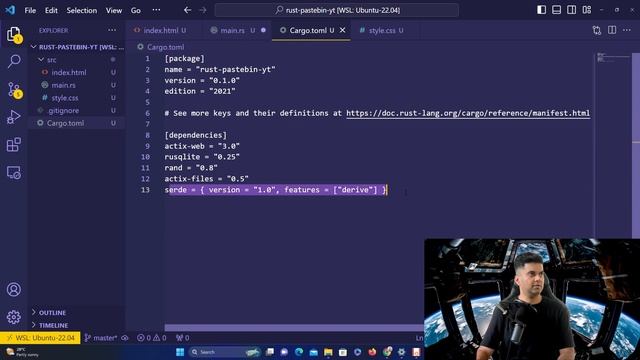Viewport: 640px width, 360px height.
Task: Toggle the primary side bar layout icon
Action: (x=541, y=10)
